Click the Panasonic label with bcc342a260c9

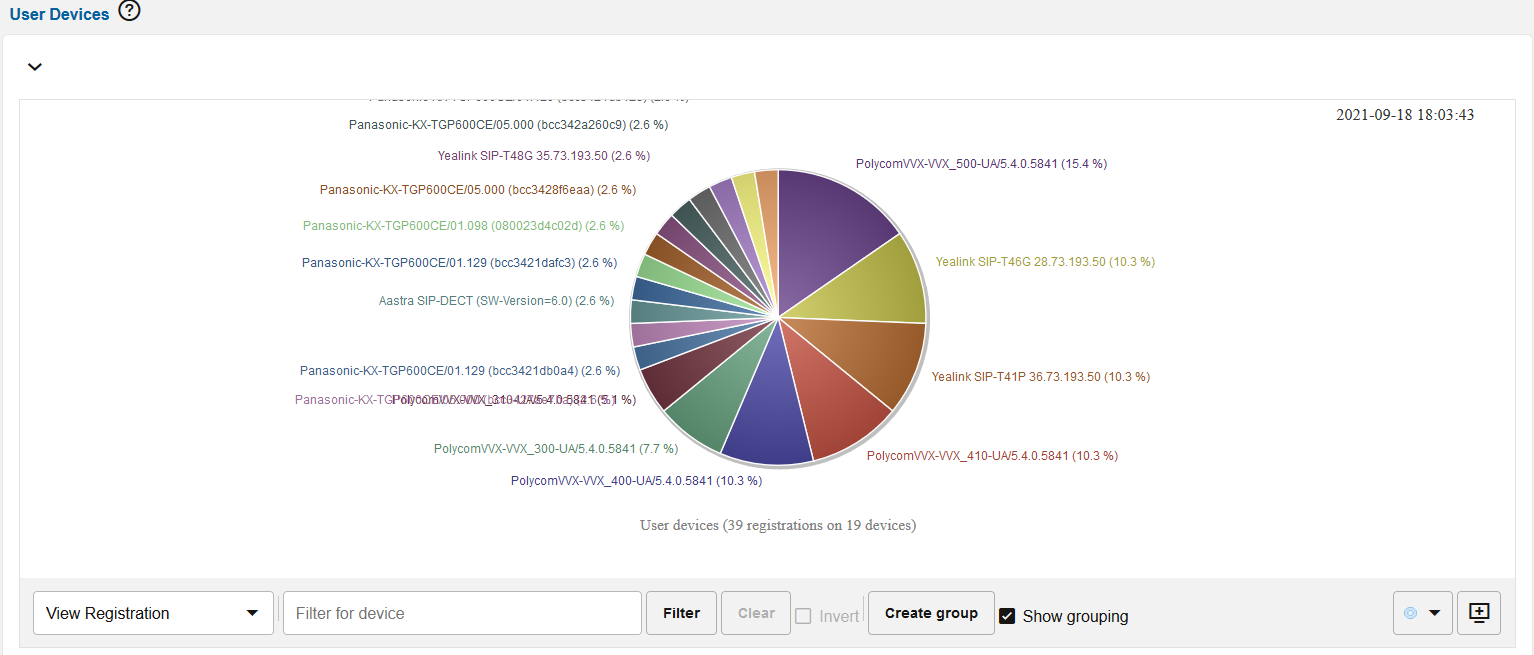508,125
